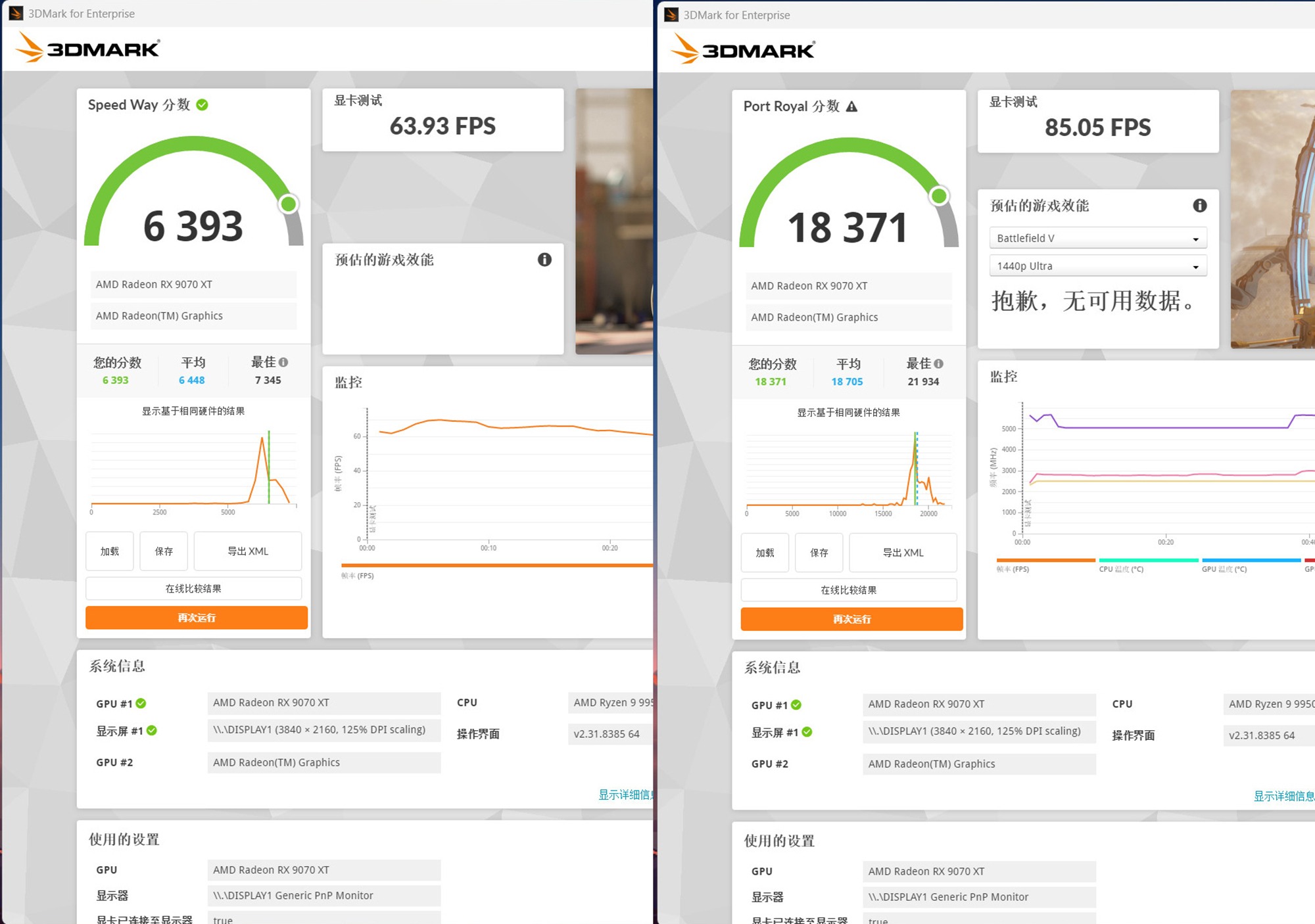Expand the 1440p Ultra resolution dropdown

click(1097, 266)
